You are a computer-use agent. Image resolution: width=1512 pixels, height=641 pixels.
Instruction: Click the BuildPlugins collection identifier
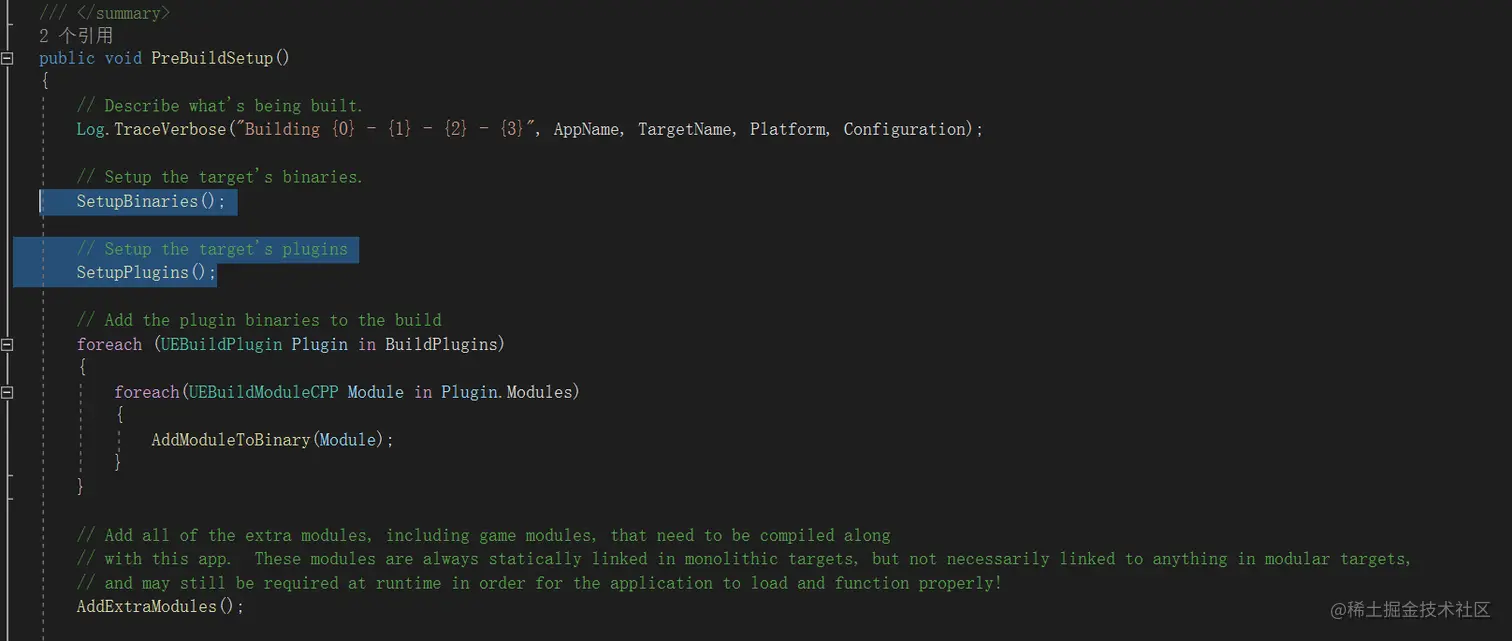[x=443, y=345]
